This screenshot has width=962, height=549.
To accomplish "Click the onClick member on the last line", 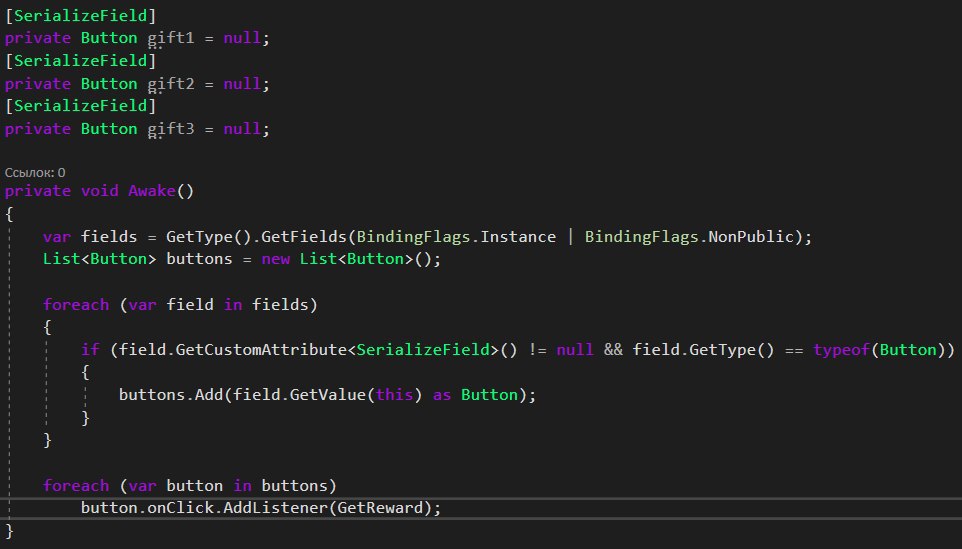I will [180, 508].
